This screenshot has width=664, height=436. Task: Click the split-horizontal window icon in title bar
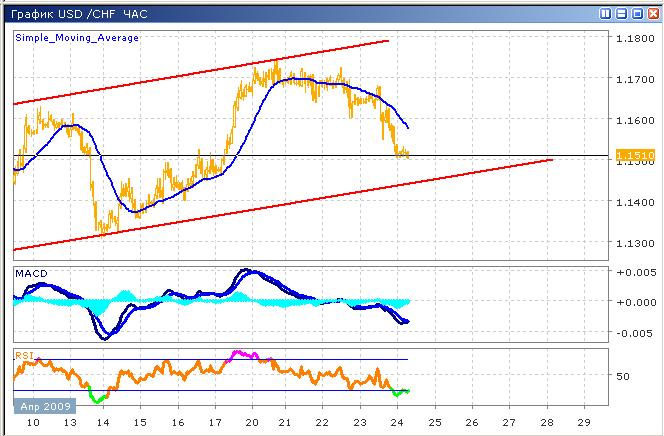pyautogui.click(x=621, y=14)
